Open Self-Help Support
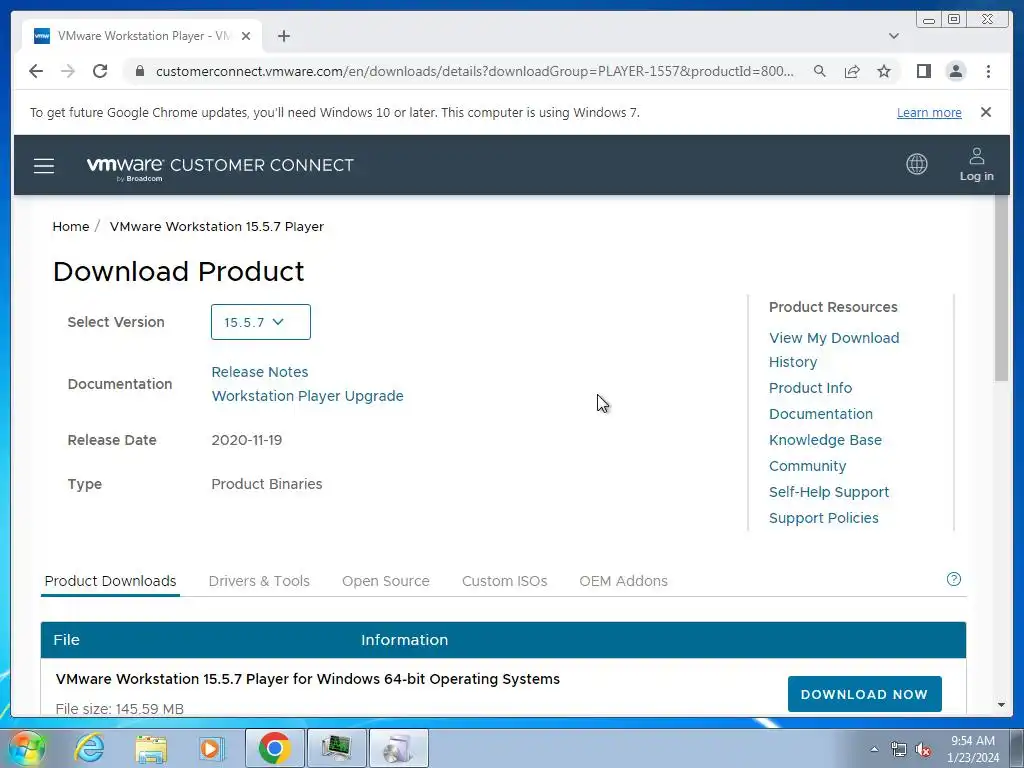This screenshot has width=1024, height=768. [829, 492]
